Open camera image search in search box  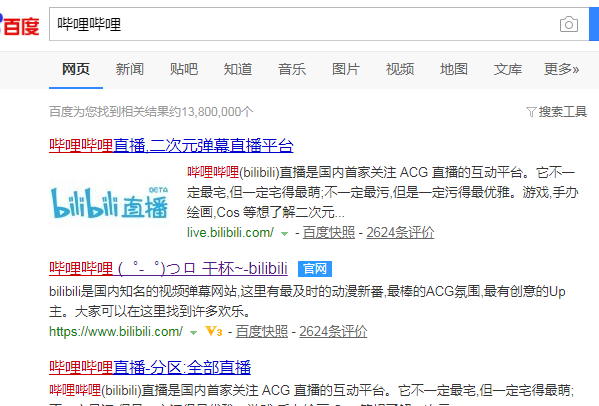(568, 24)
